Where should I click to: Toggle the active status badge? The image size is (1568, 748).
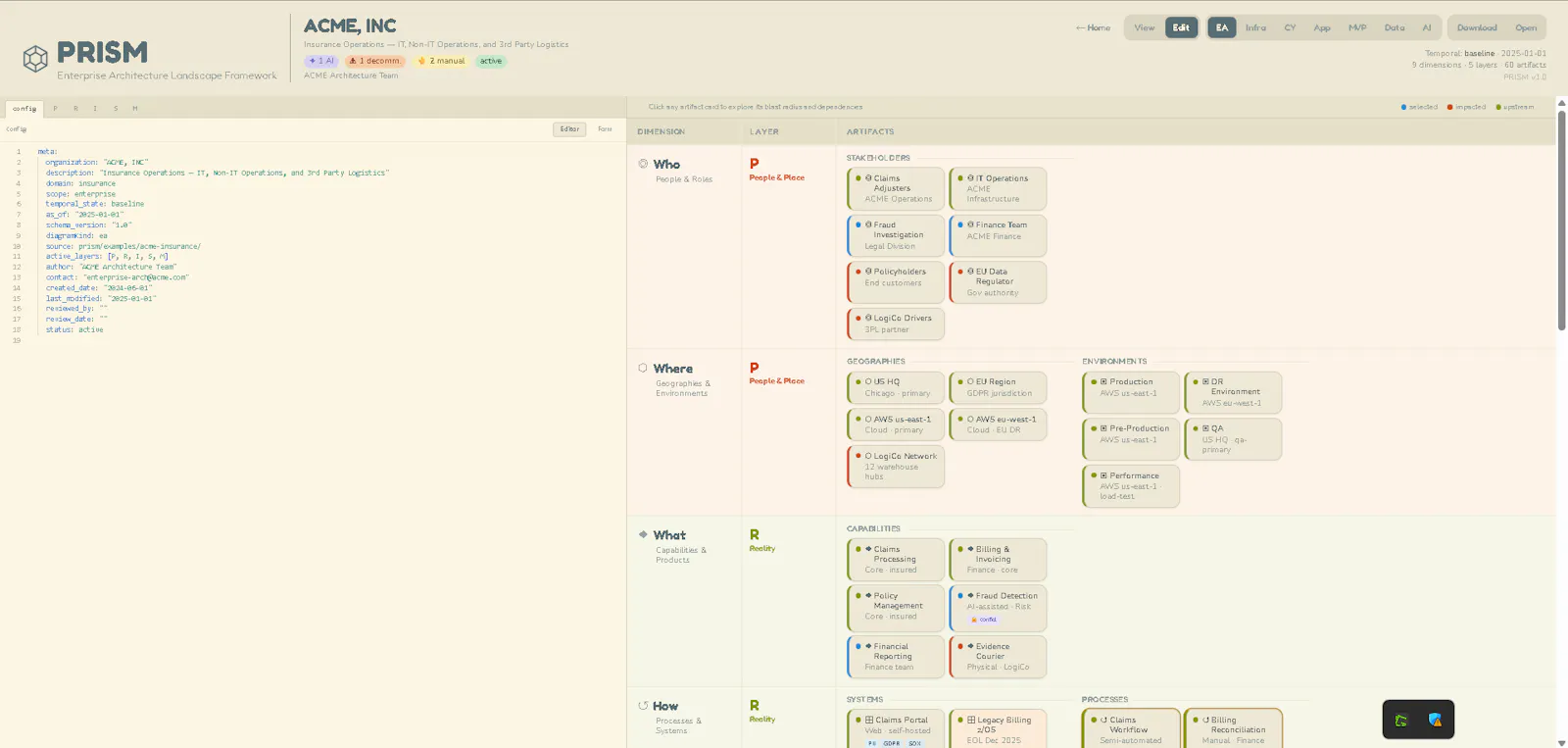coord(491,61)
